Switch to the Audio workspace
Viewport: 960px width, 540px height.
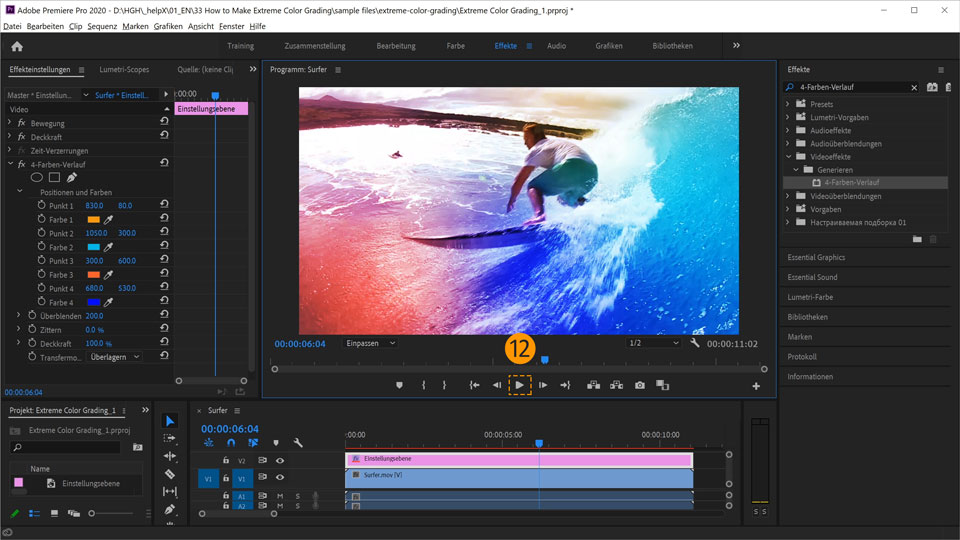[557, 46]
